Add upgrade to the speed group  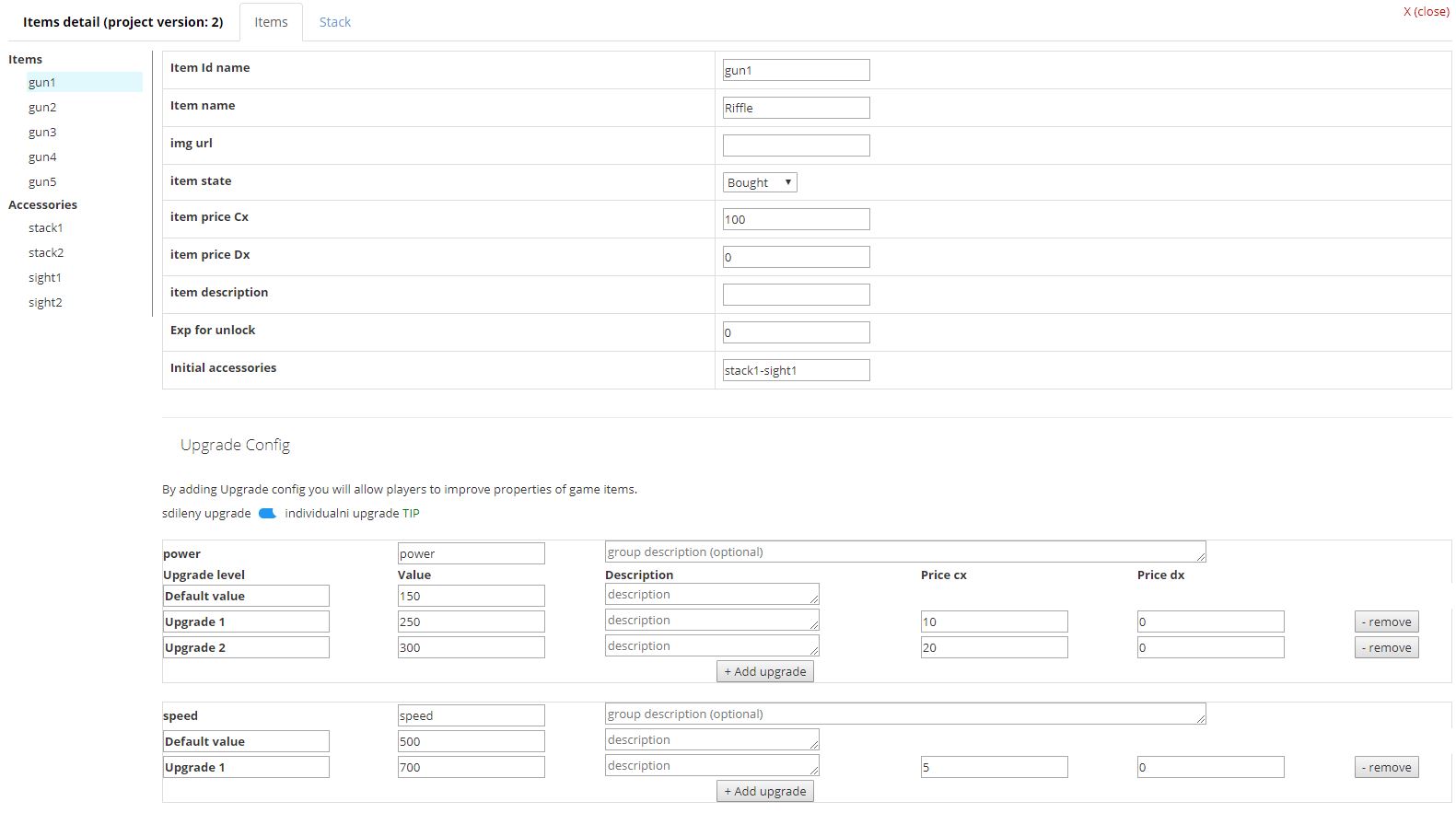[x=764, y=792]
